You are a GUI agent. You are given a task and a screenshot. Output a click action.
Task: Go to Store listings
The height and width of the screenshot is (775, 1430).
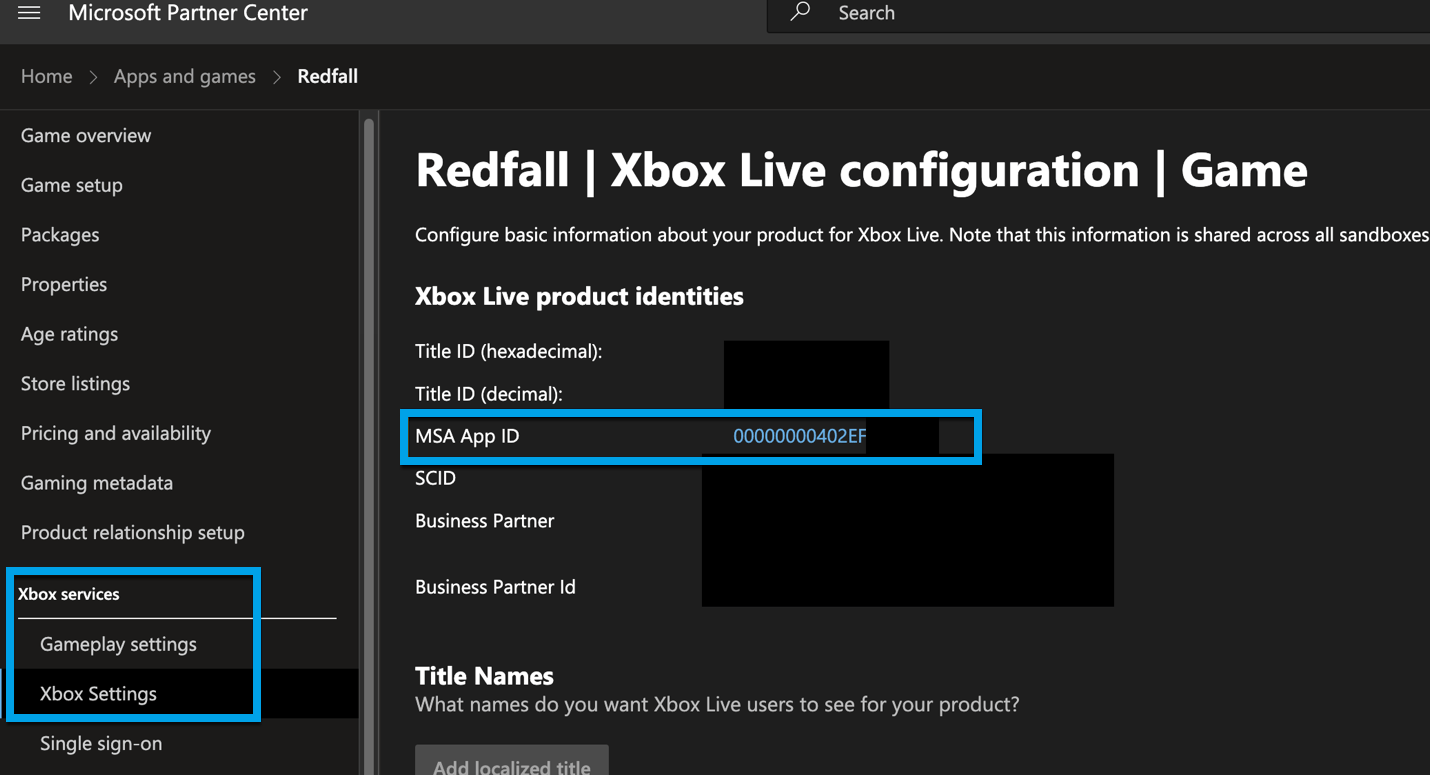pyautogui.click(x=76, y=384)
